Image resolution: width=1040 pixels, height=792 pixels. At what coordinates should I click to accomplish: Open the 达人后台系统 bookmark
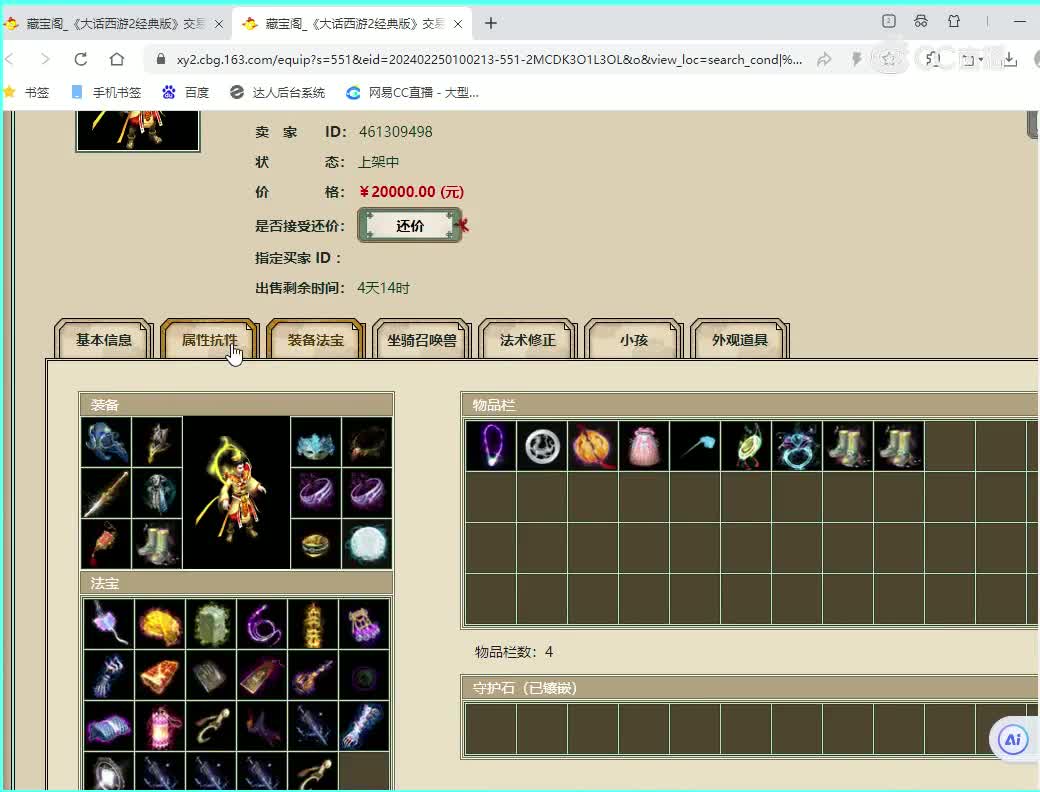tap(277, 92)
